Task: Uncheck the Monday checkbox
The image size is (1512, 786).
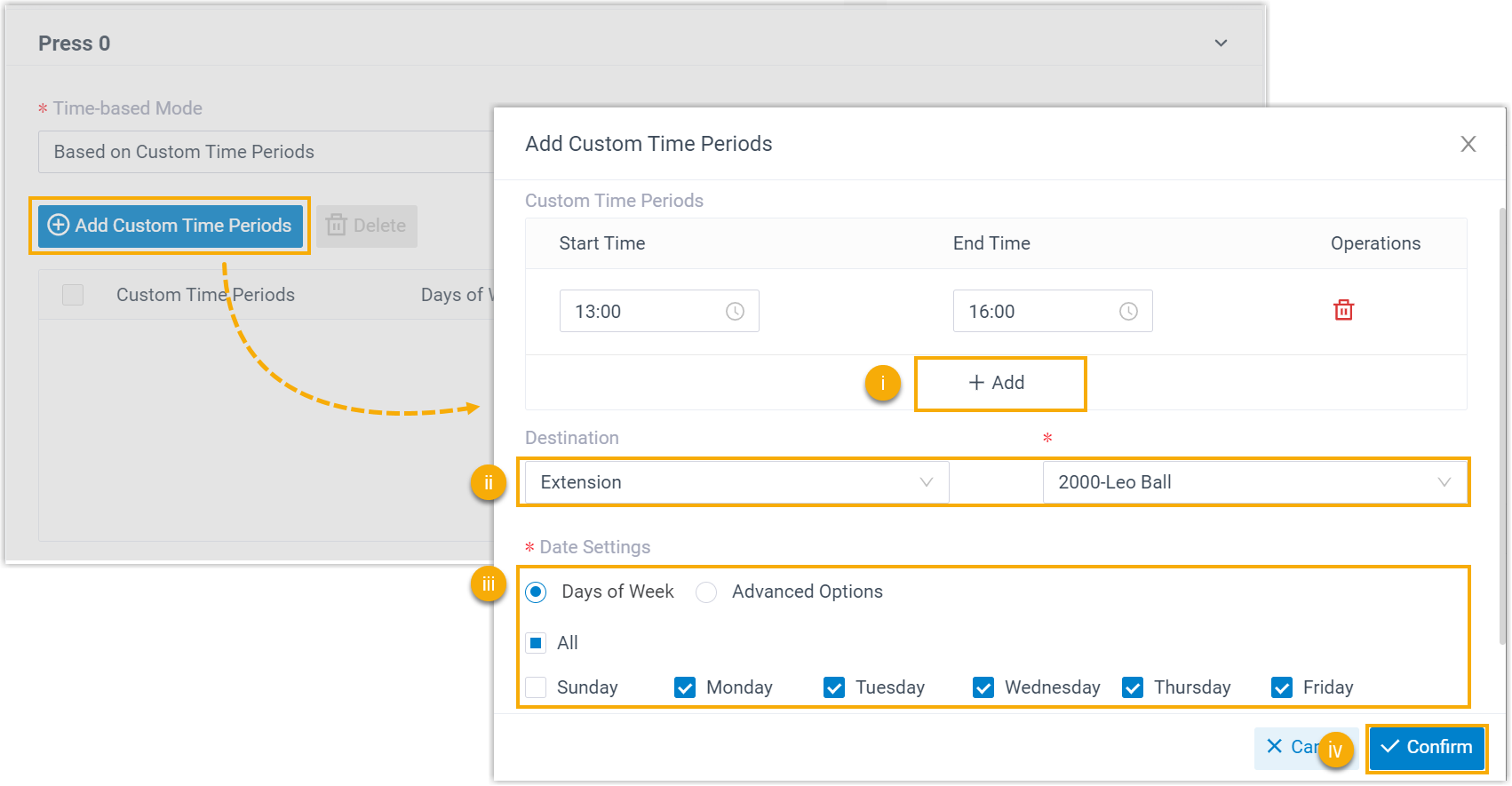Action: [685, 687]
